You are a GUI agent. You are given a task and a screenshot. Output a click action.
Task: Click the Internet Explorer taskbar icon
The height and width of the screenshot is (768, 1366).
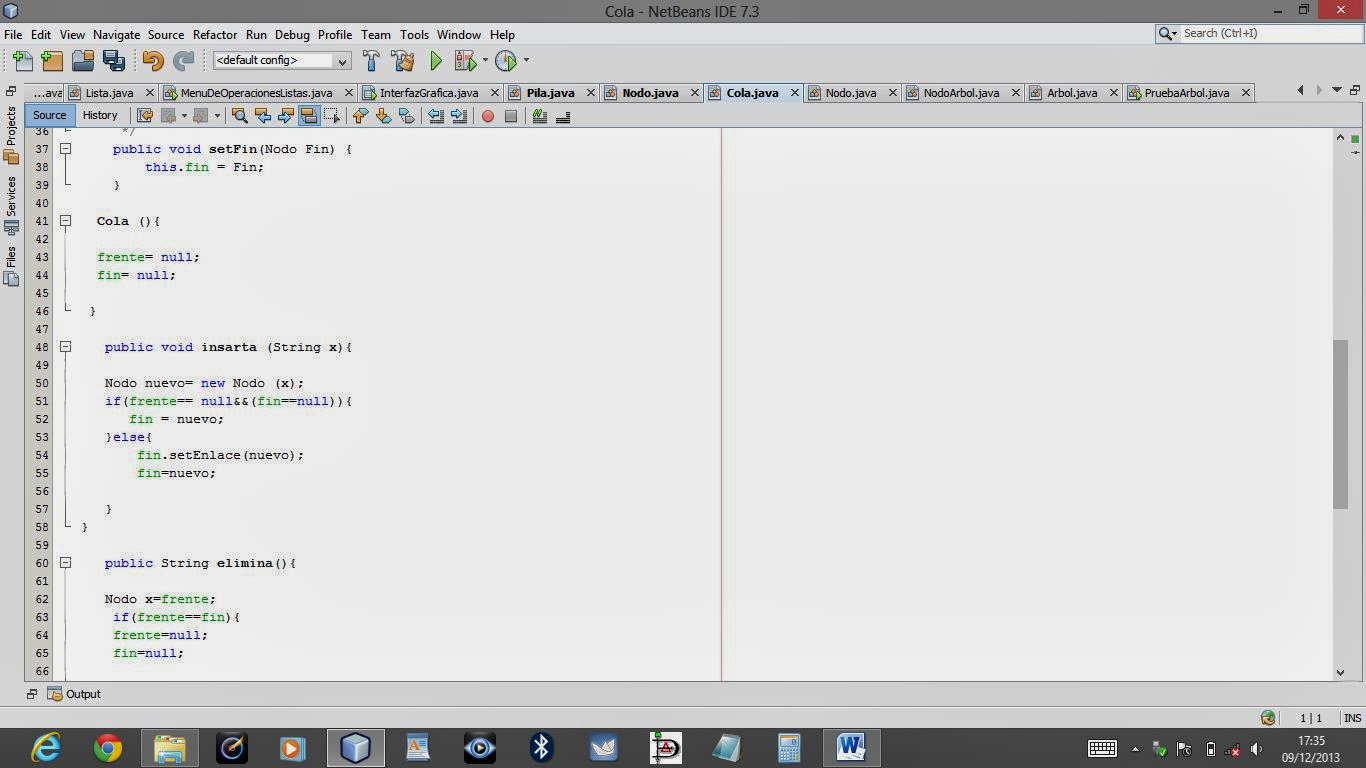click(46, 747)
